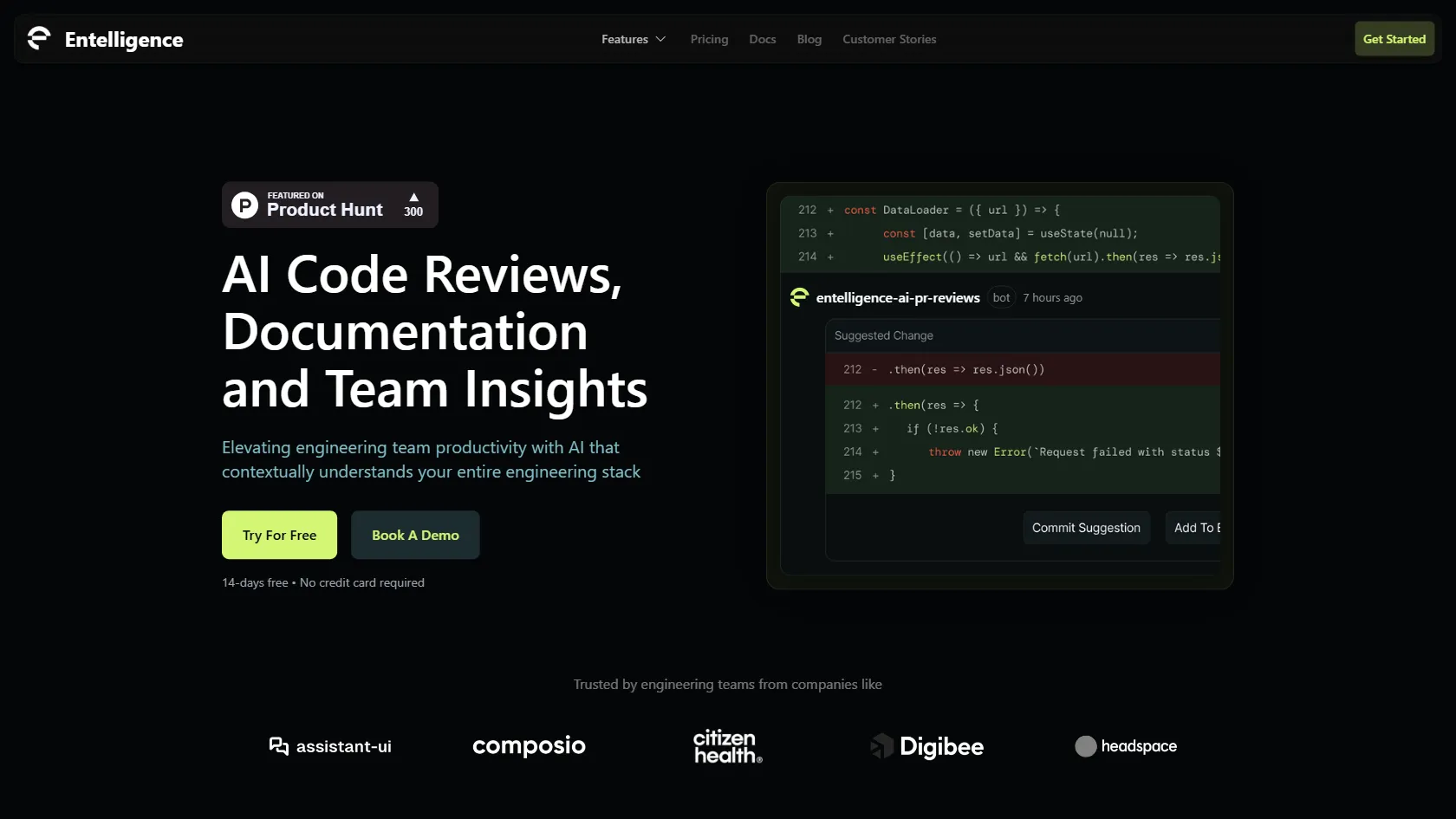Click the assistant-ui chat bubble icon
Viewport: 1456px width, 819px height.
tap(278, 746)
